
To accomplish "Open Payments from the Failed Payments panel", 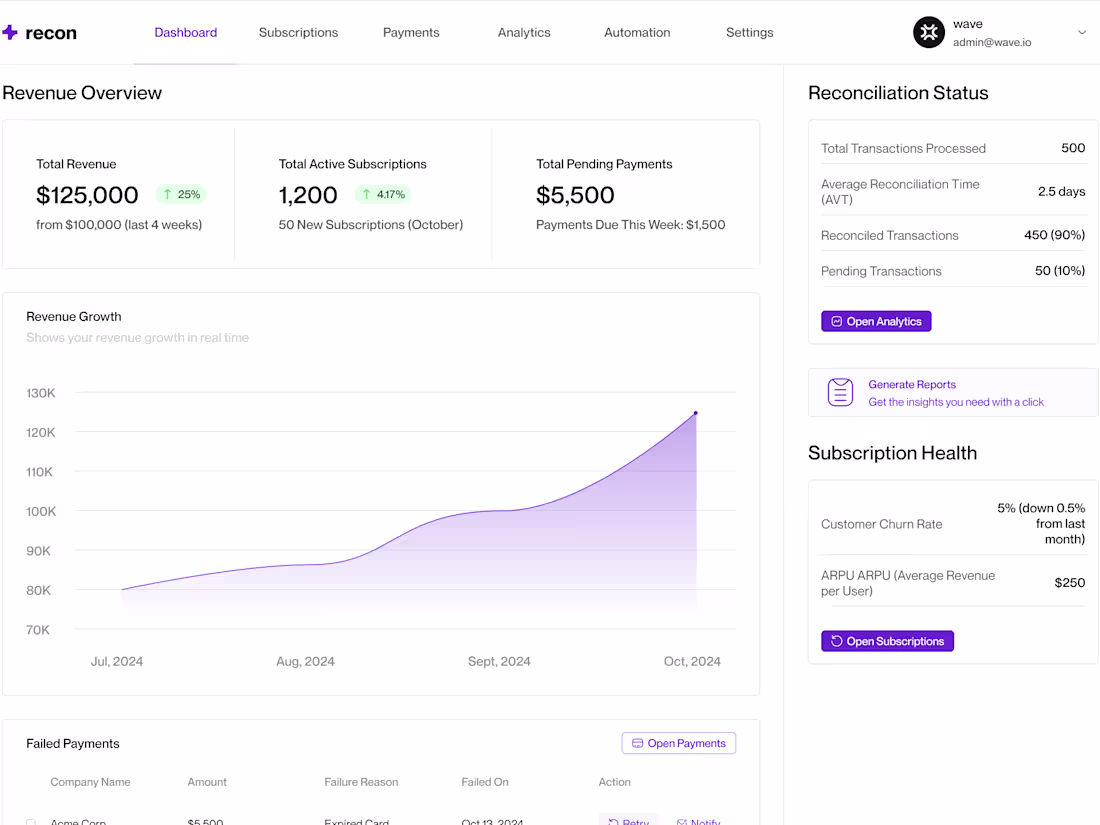I will [x=679, y=743].
